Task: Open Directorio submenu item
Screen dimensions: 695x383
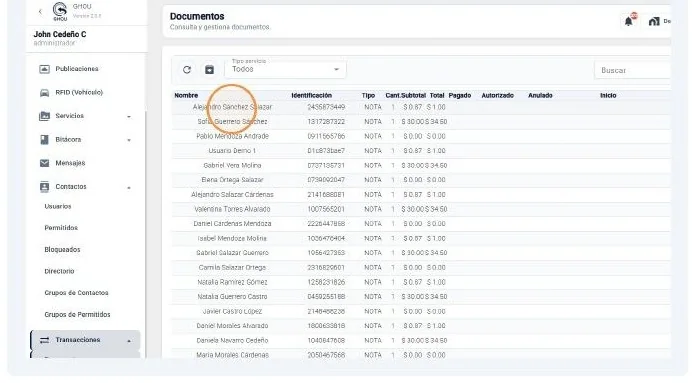Action: pyautogui.click(x=59, y=271)
